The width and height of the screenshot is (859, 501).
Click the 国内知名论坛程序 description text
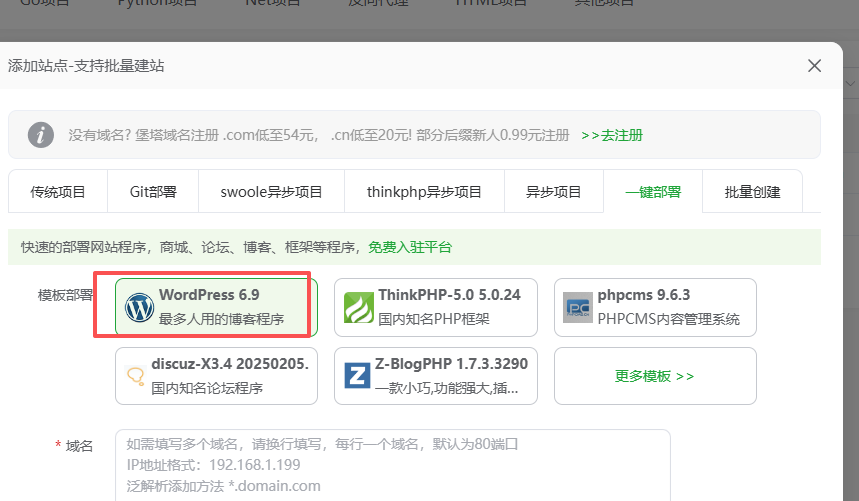207,388
